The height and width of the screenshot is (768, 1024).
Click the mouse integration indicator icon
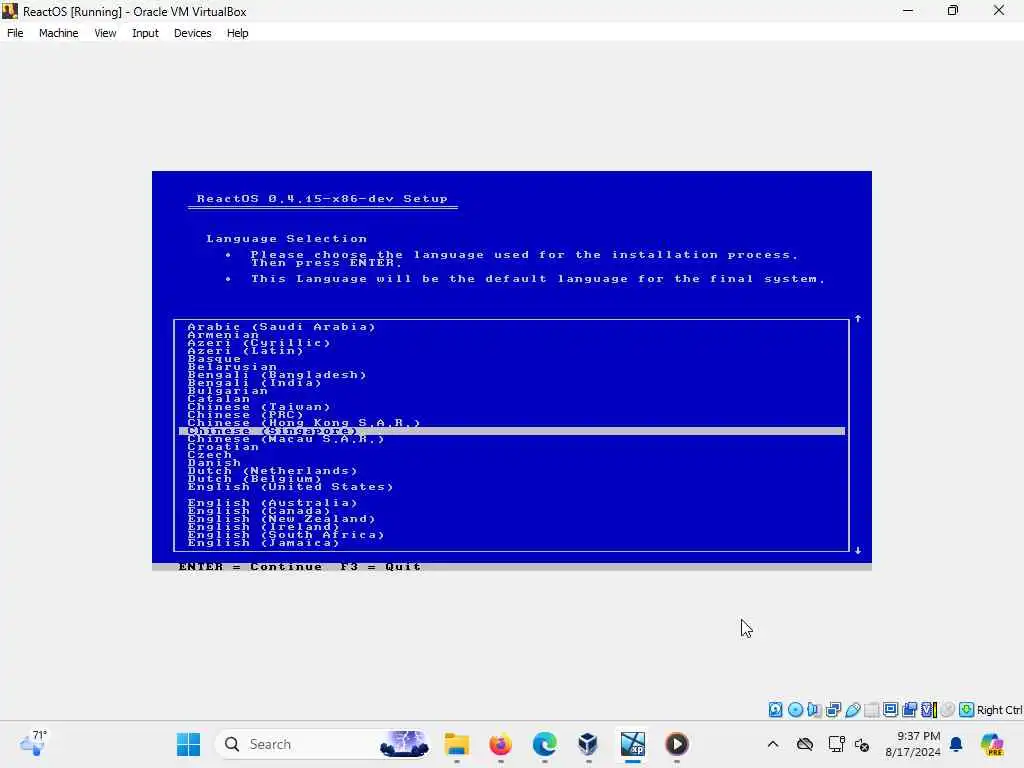pyautogui.click(x=948, y=710)
